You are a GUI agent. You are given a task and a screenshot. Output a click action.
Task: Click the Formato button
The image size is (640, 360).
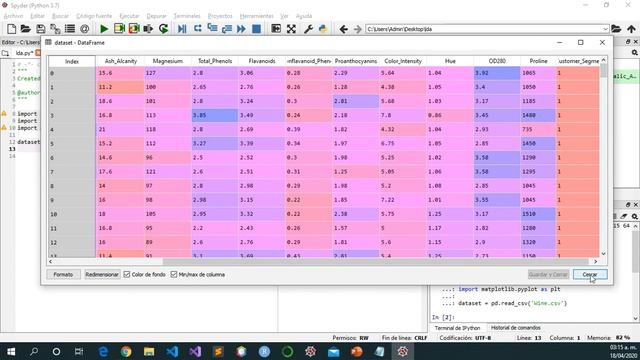pos(63,274)
